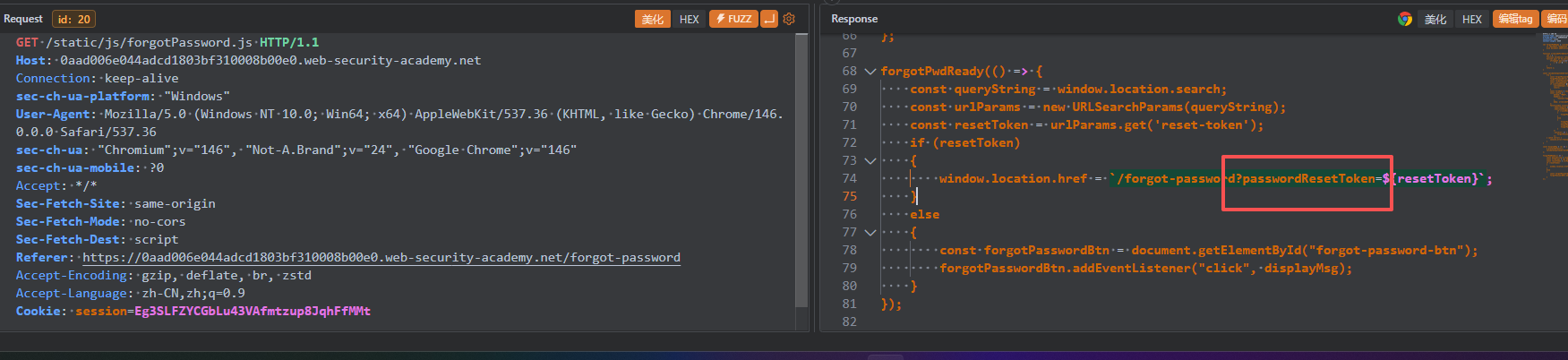Click the request settings gear icon
The height and width of the screenshot is (360, 1568).
789,19
